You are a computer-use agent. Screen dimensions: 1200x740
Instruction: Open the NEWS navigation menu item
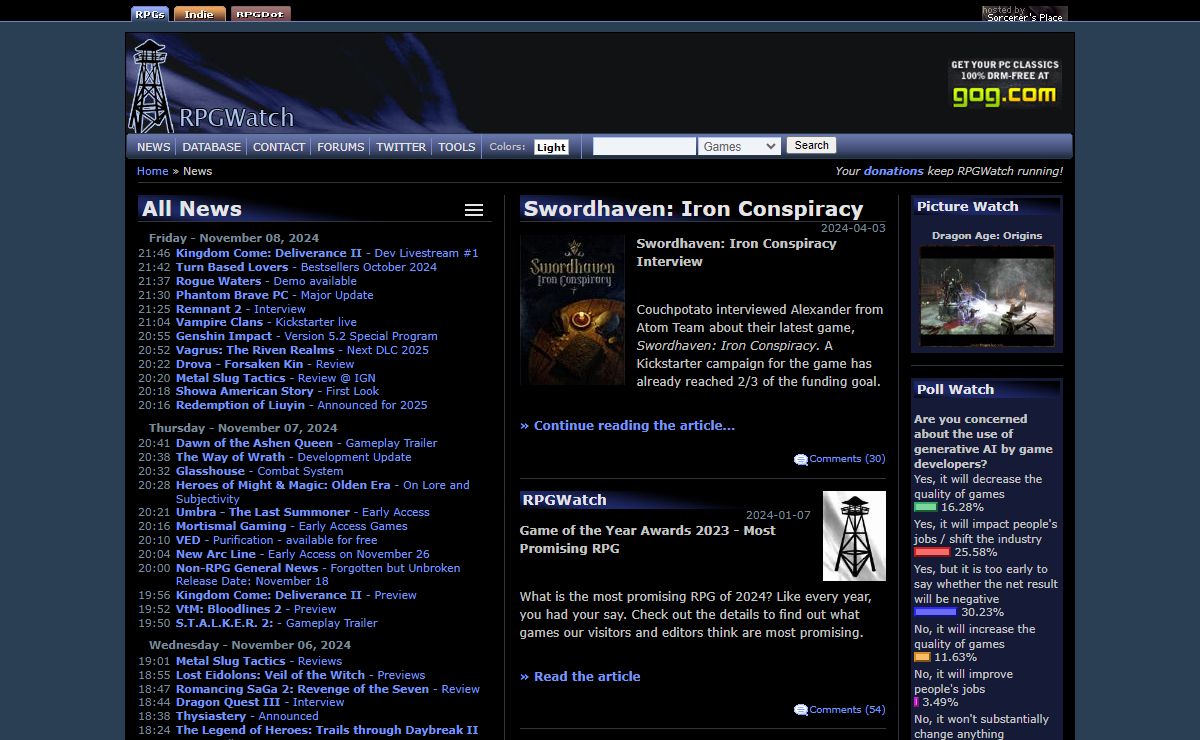click(x=154, y=147)
